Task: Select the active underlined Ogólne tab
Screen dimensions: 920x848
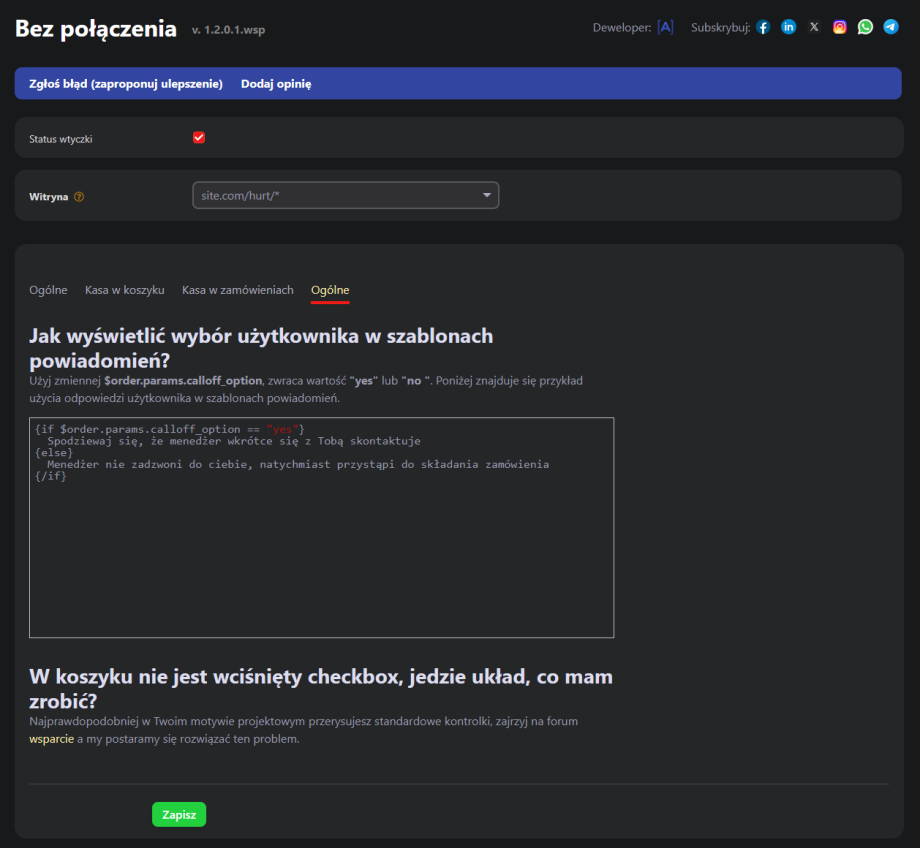Action: (x=330, y=290)
